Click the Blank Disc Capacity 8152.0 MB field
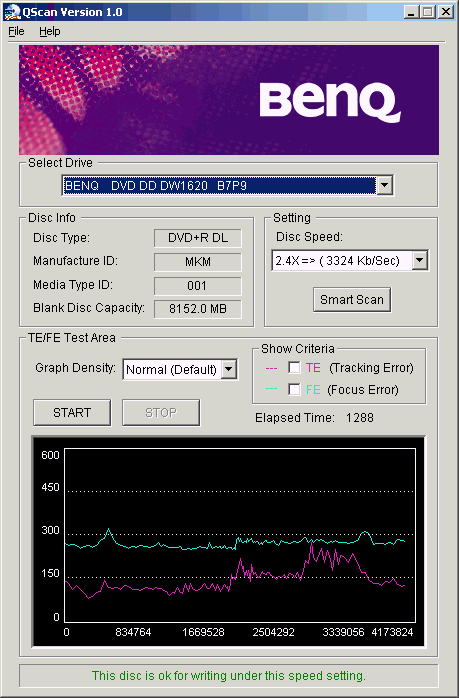The width and height of the screenshot is (459, 698). pos(198,309)
